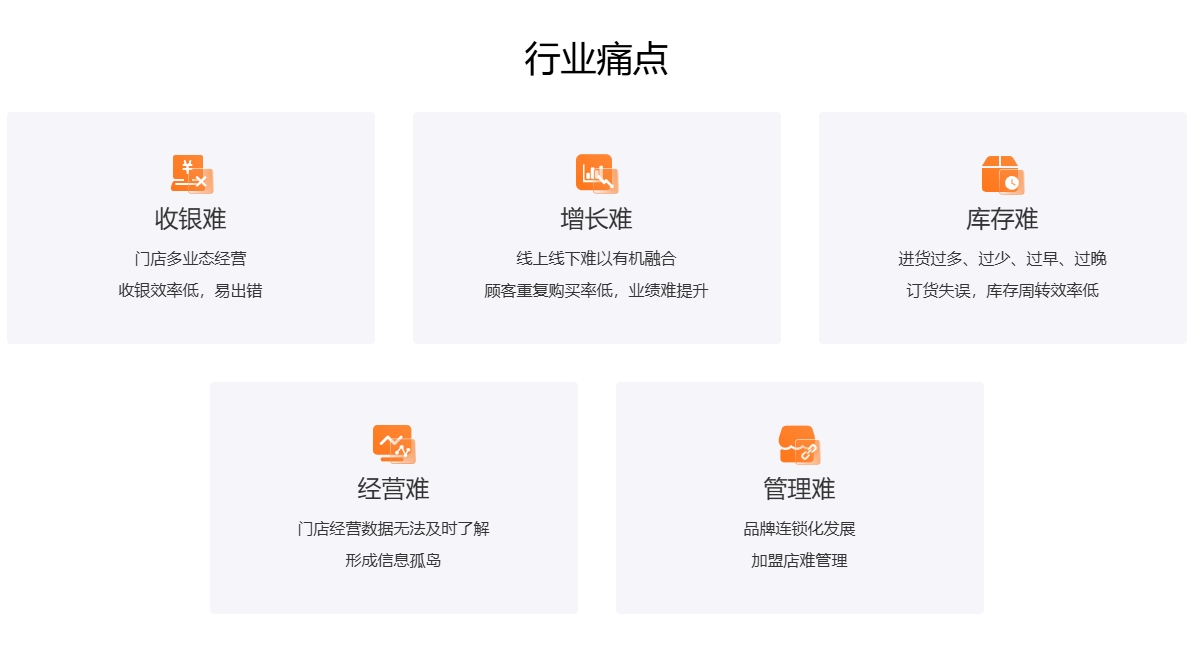Click the text 品牌连锁化发展
Image resolution: width=1199 pixels, height=654 pixels.
click(799, 529)
